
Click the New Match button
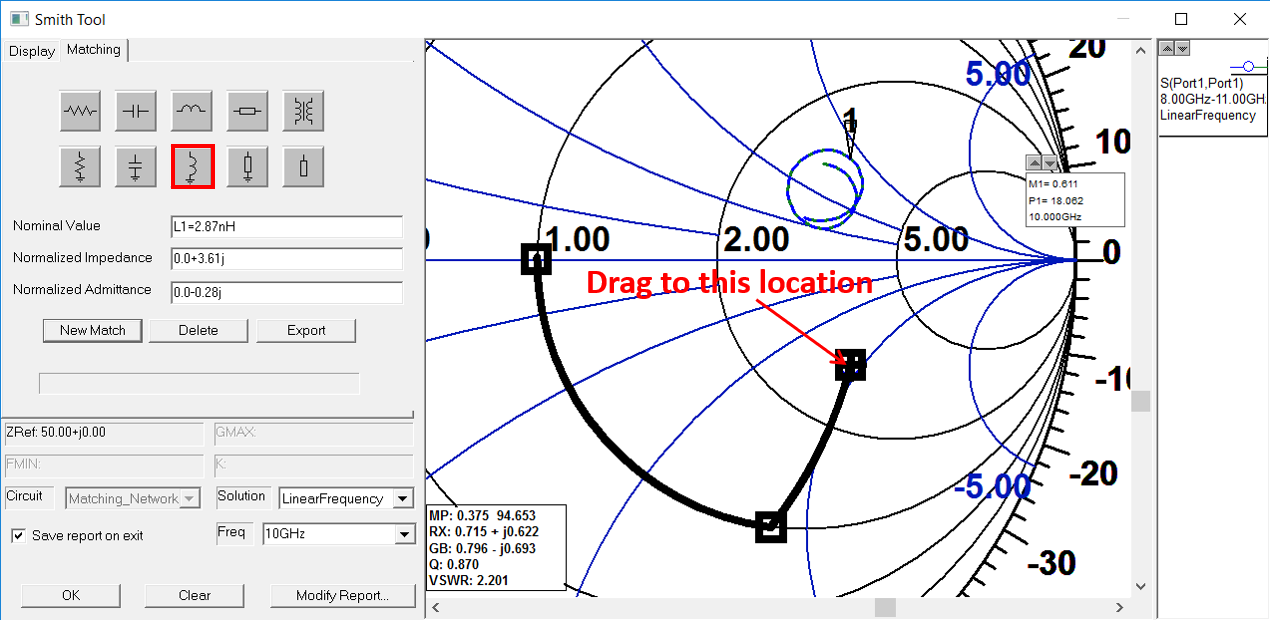tap(92, 330)
